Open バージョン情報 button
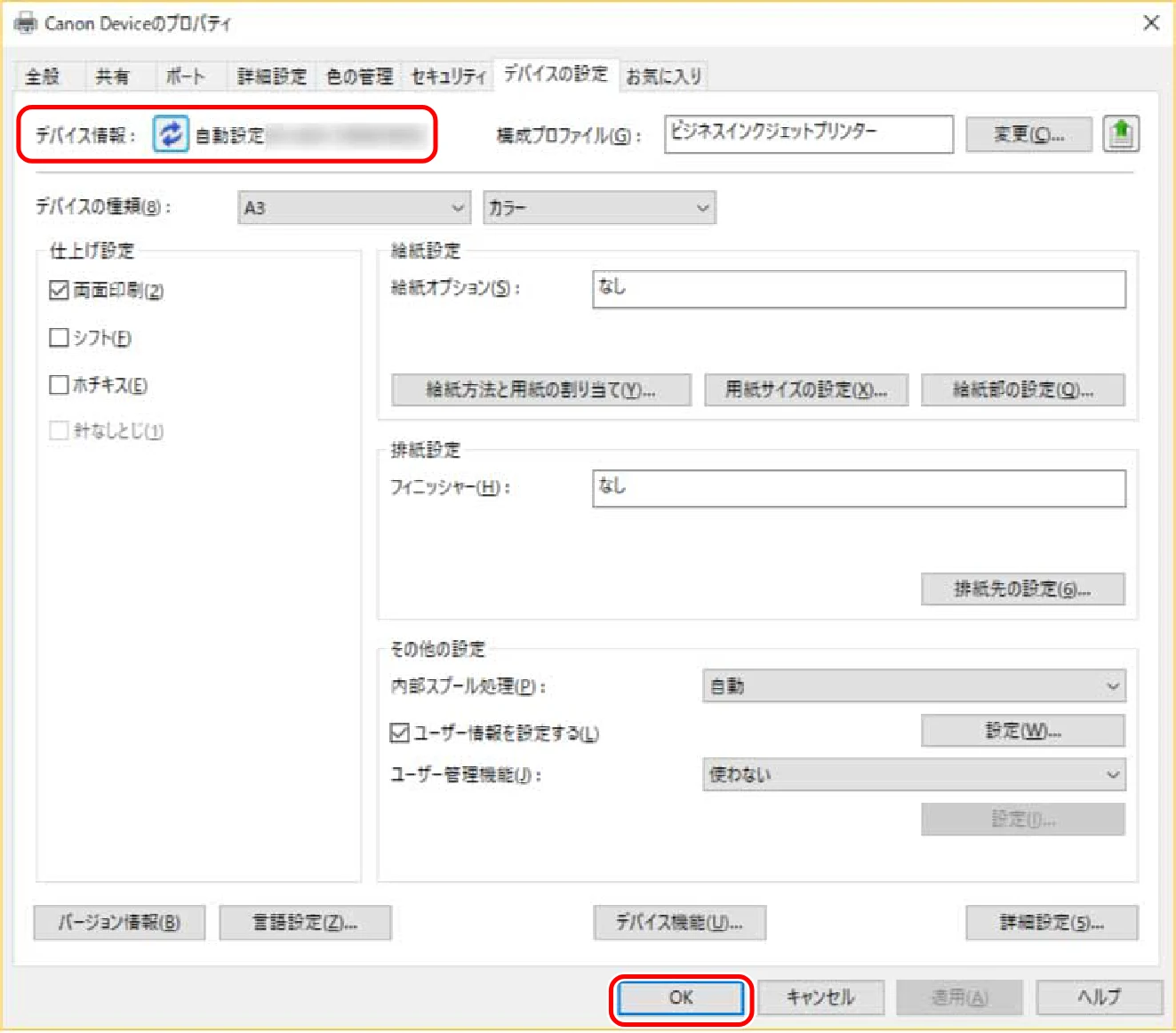1176x1033 pixels. tap(119, 923)
